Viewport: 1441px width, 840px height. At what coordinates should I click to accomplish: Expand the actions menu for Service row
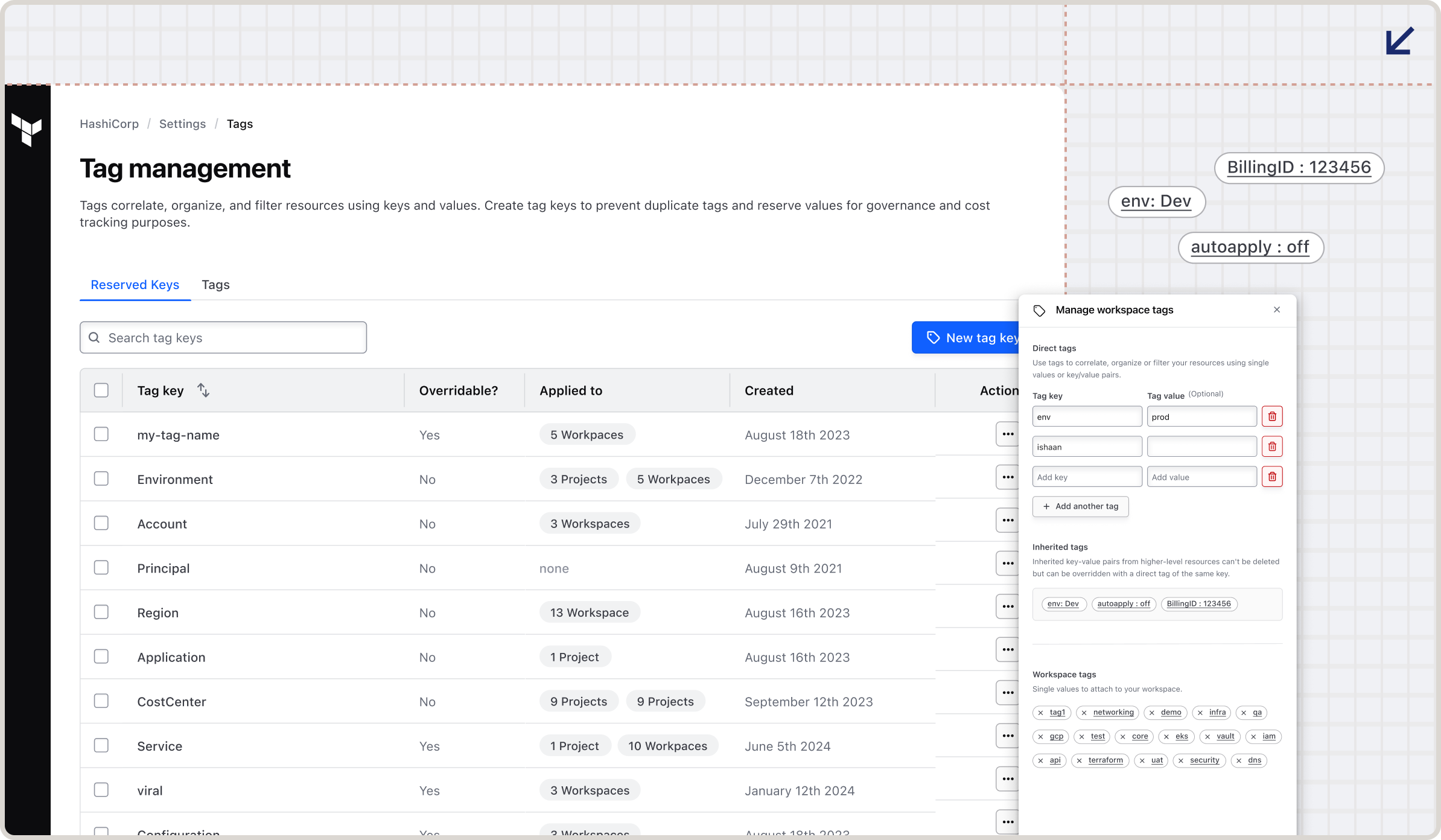(x=1007, y=736)
